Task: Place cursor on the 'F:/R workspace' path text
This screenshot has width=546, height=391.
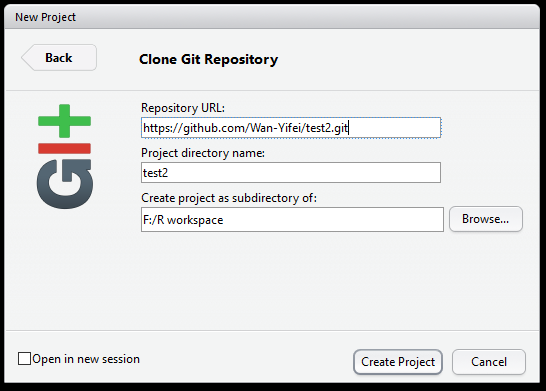Action: point(183,220)
